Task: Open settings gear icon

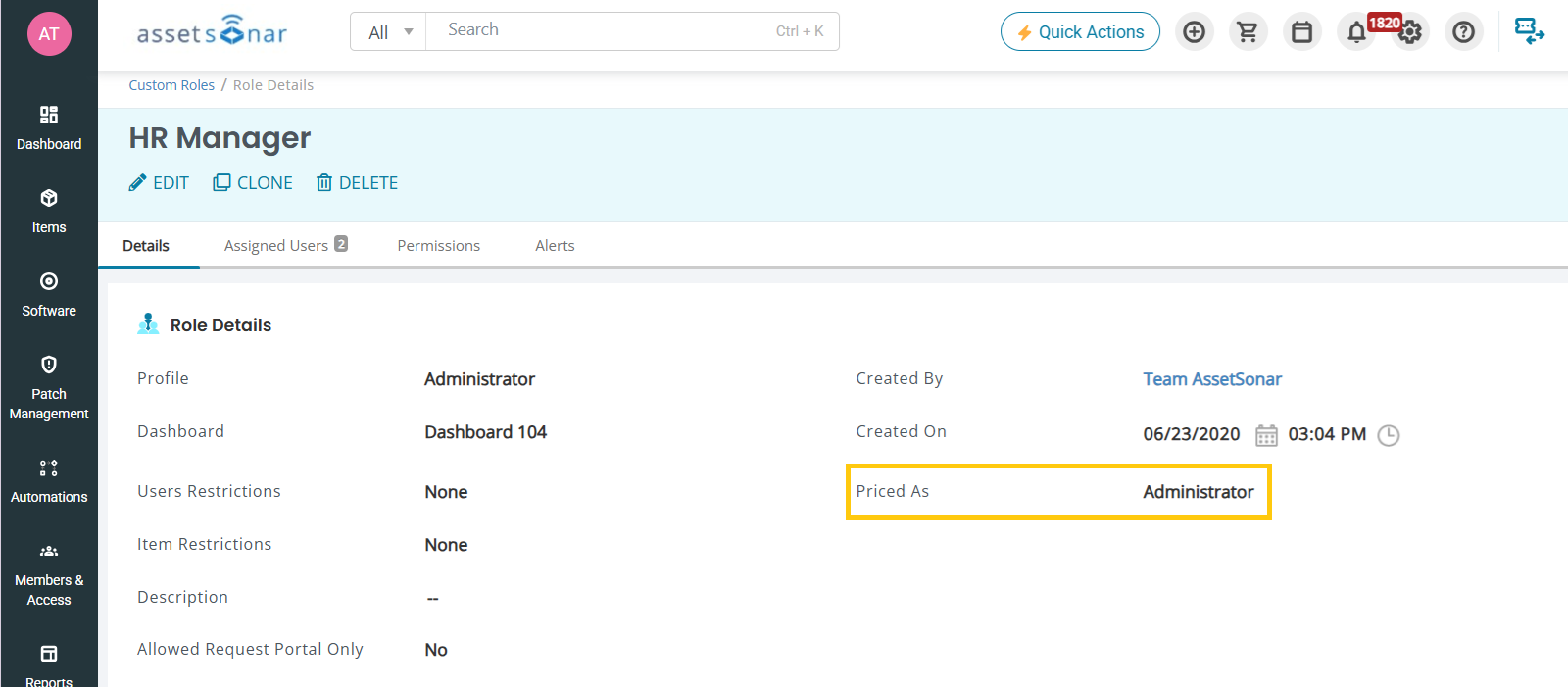Action: [1410, 32]
